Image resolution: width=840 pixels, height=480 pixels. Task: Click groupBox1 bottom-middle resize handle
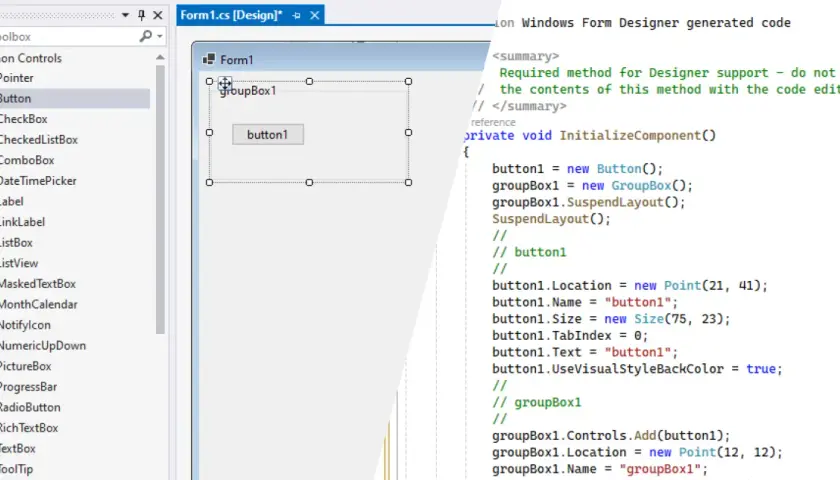(x=309, y=183)
